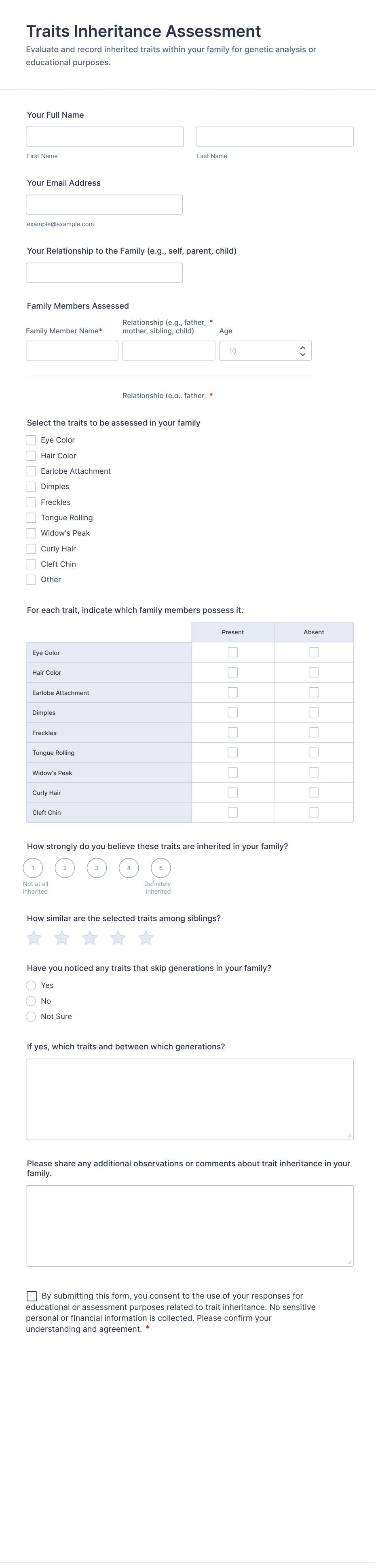Click the first star for sibling similarity
Image resolution: width=376 pixels, height=1568 pixels.
pos(34,937)
